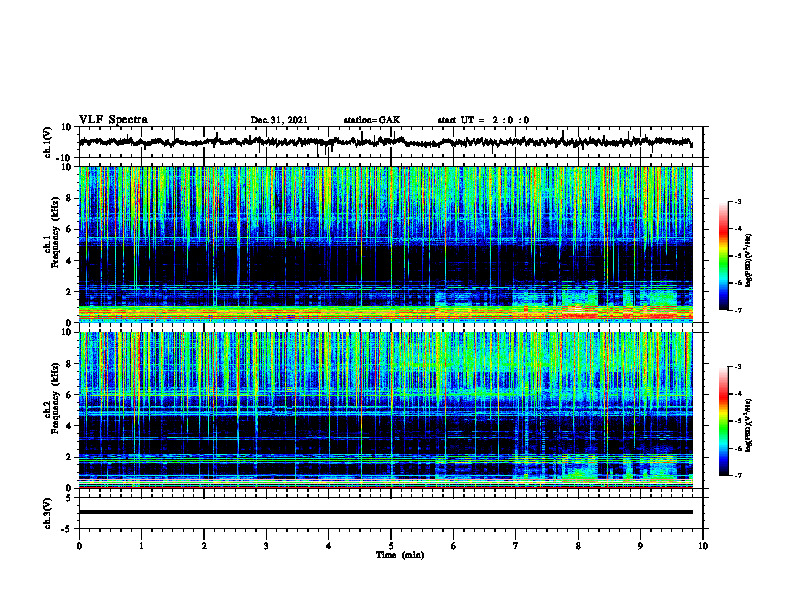Click time axis tick label 9
The height and width of the screenshot is (612, 792).
(640, 546)
